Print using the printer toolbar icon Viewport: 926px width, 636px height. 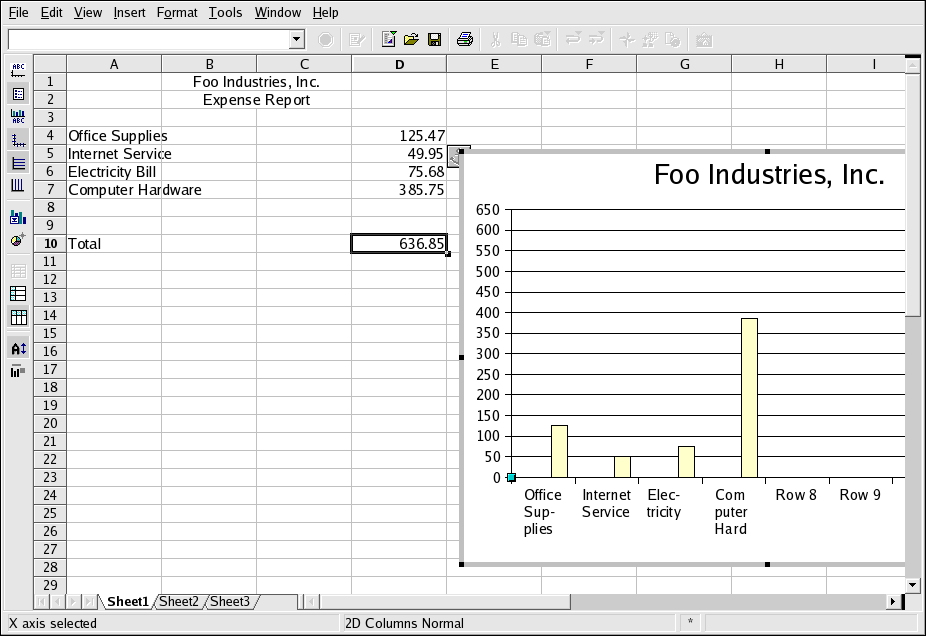[464, 40]
